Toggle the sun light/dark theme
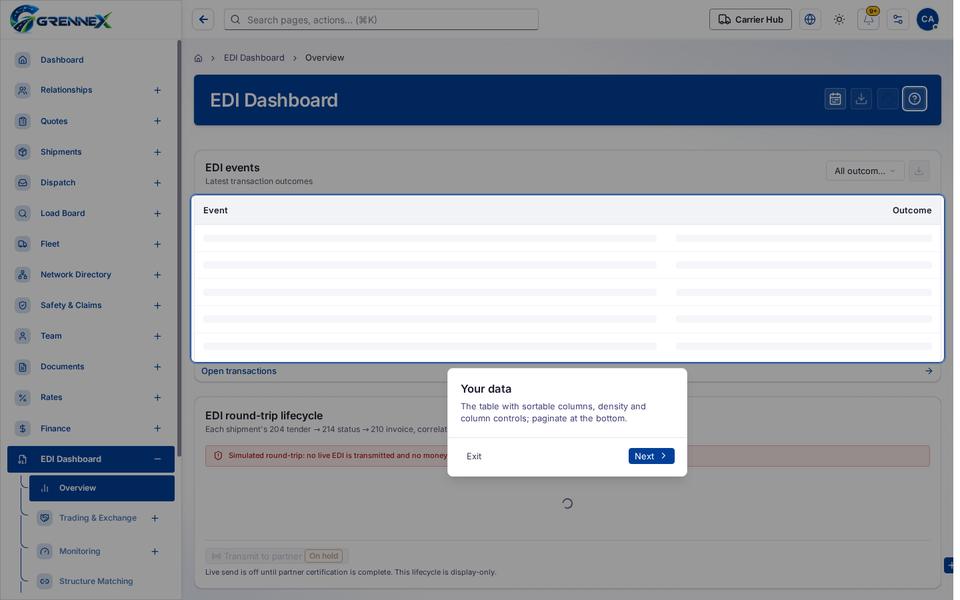The height and width of the screenshot is (600, 960). click(839, 20)
